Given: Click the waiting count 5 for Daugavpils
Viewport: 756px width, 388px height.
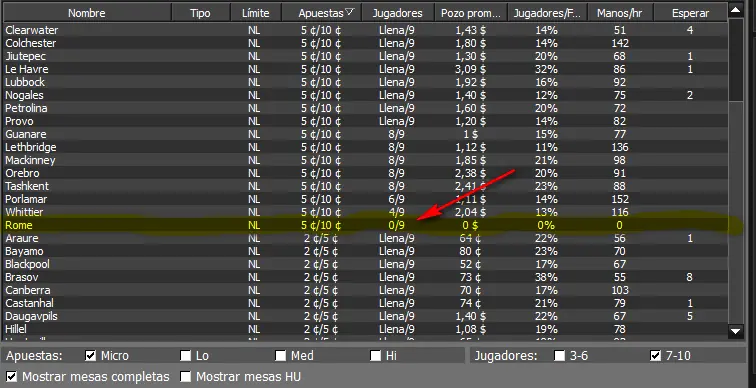Looking at the screenshot, I should coord(690,316).
